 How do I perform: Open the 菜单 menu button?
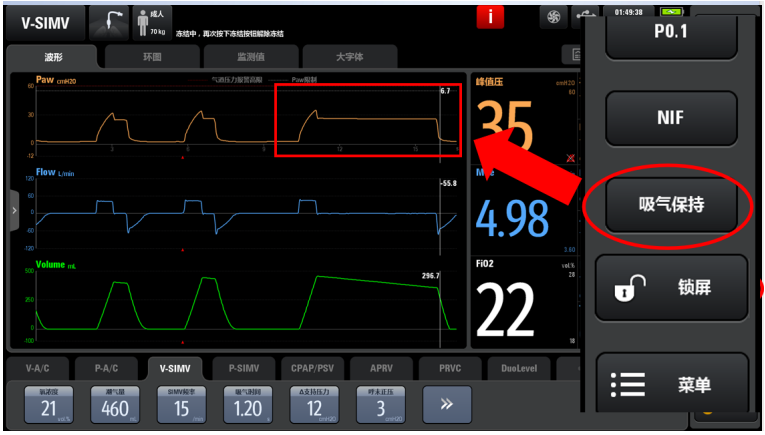pyautogui.click(x=672, y=385)
